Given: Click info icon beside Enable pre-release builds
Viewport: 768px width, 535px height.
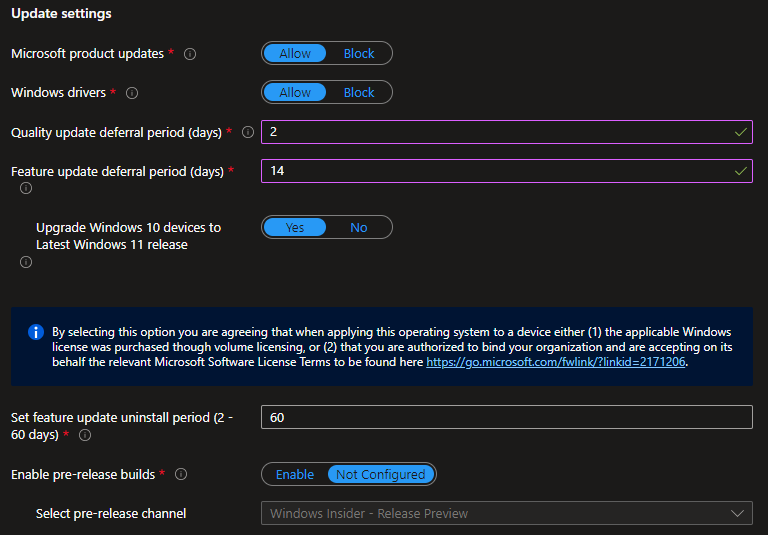Looking at the screenshot, I should point(181,475).
